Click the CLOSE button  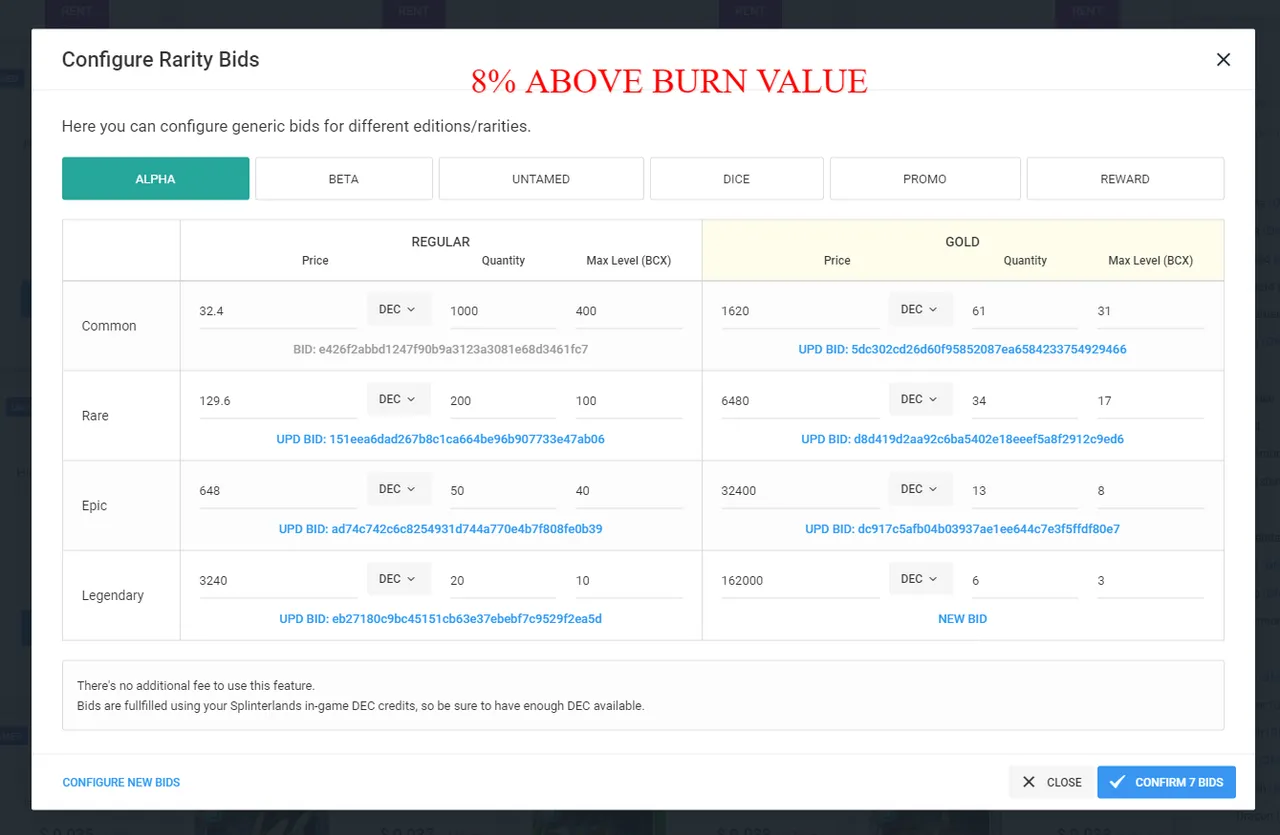[x=1050, y=782]
